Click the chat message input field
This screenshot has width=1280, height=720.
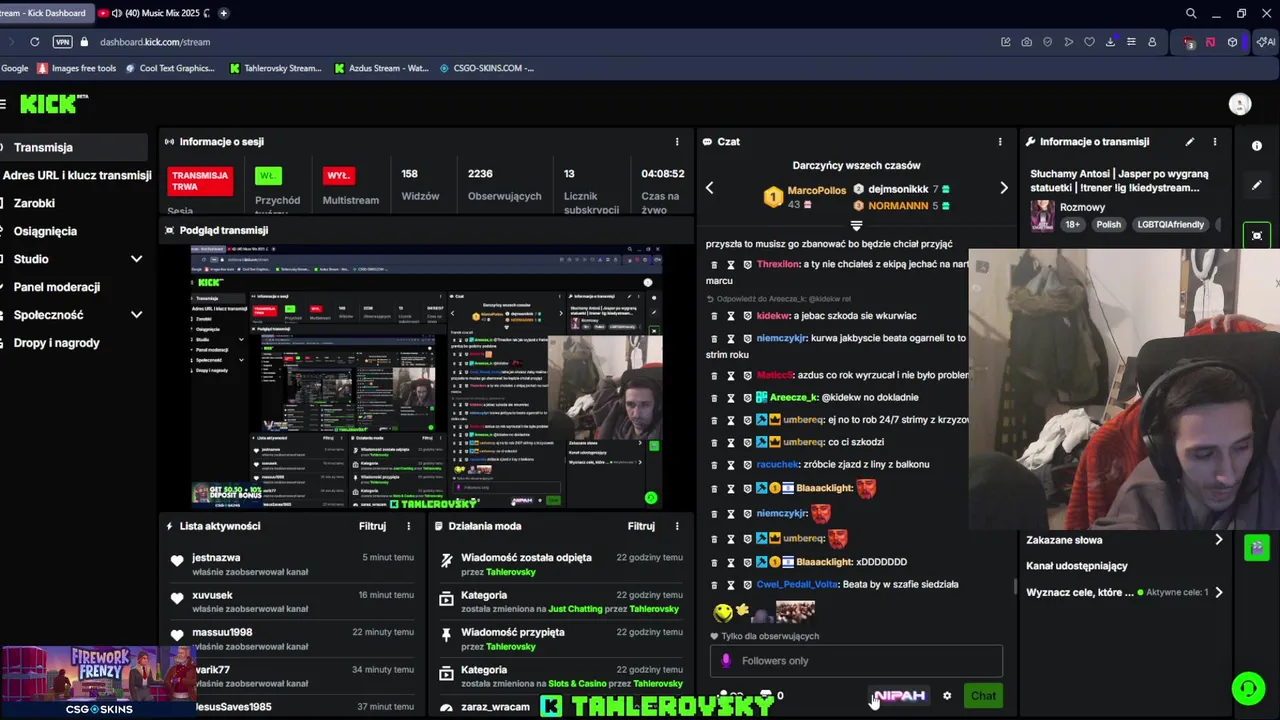click(x=856, y=661)
